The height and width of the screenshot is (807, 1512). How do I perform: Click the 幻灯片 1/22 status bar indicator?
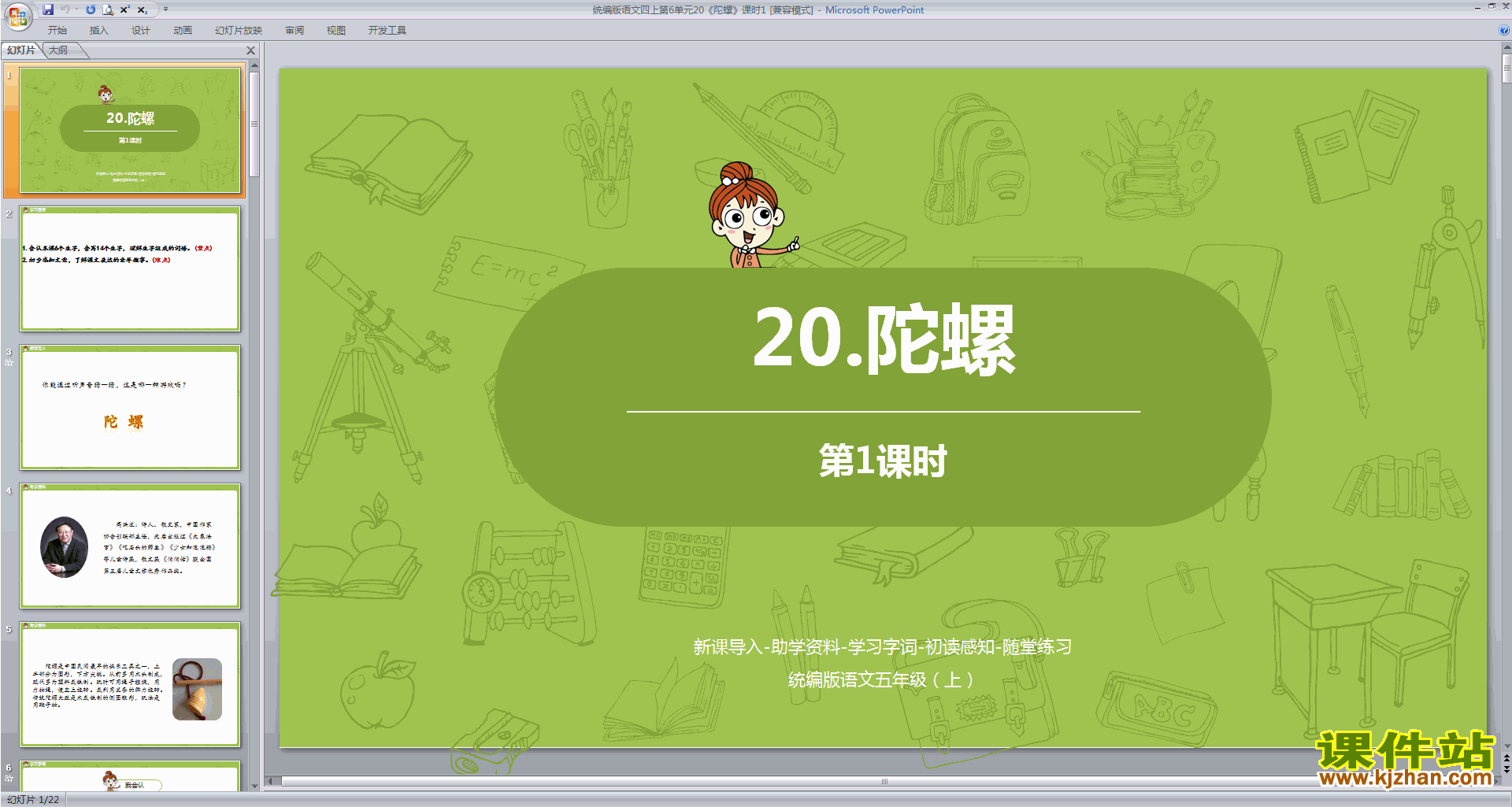33,799
